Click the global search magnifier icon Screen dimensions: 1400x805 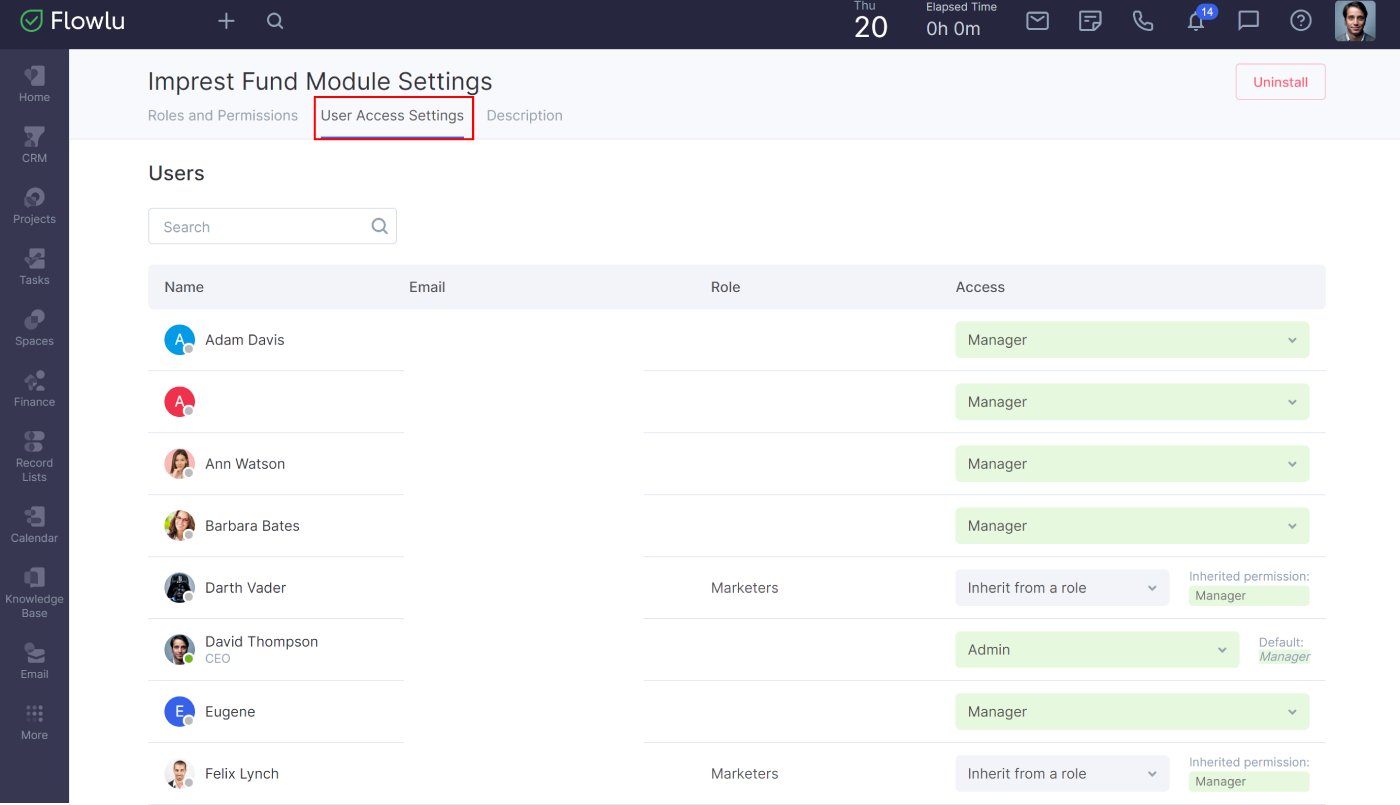point(275,21)
